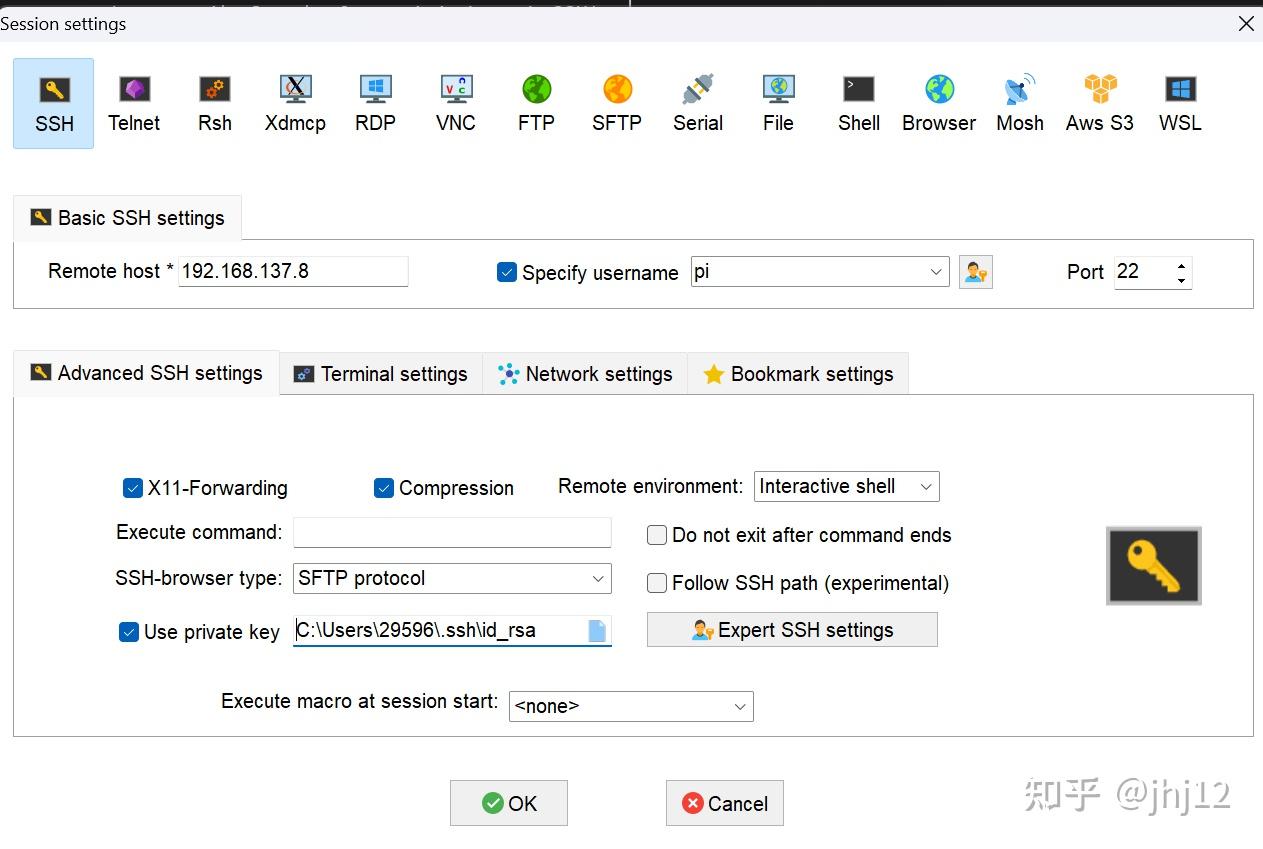
Task: Choose the VNC session icon
Action: coord(455,103)
